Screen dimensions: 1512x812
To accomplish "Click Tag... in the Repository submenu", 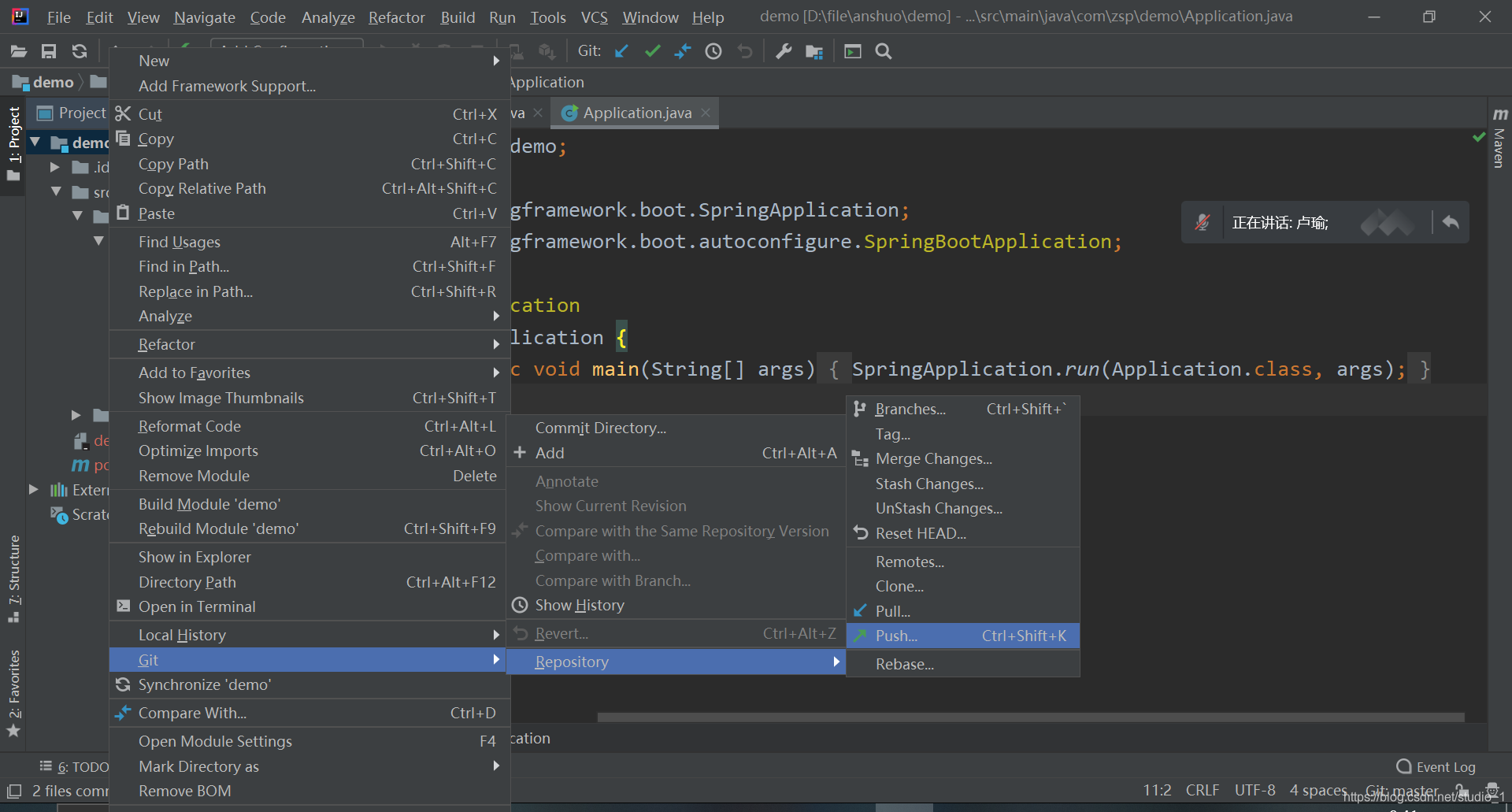I will point(962,434).
